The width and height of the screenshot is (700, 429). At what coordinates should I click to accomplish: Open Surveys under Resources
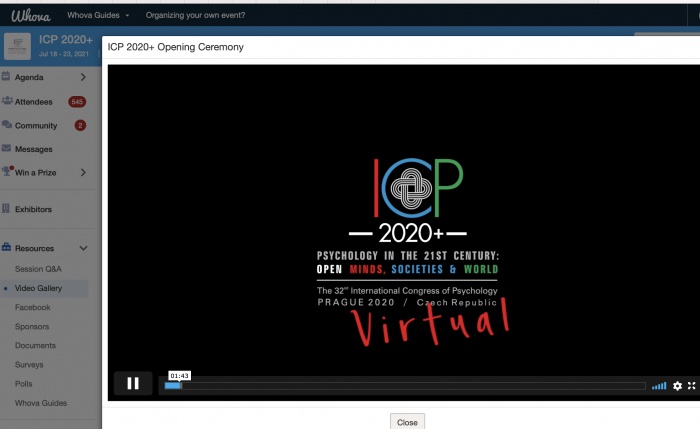(x=29, y=365)
